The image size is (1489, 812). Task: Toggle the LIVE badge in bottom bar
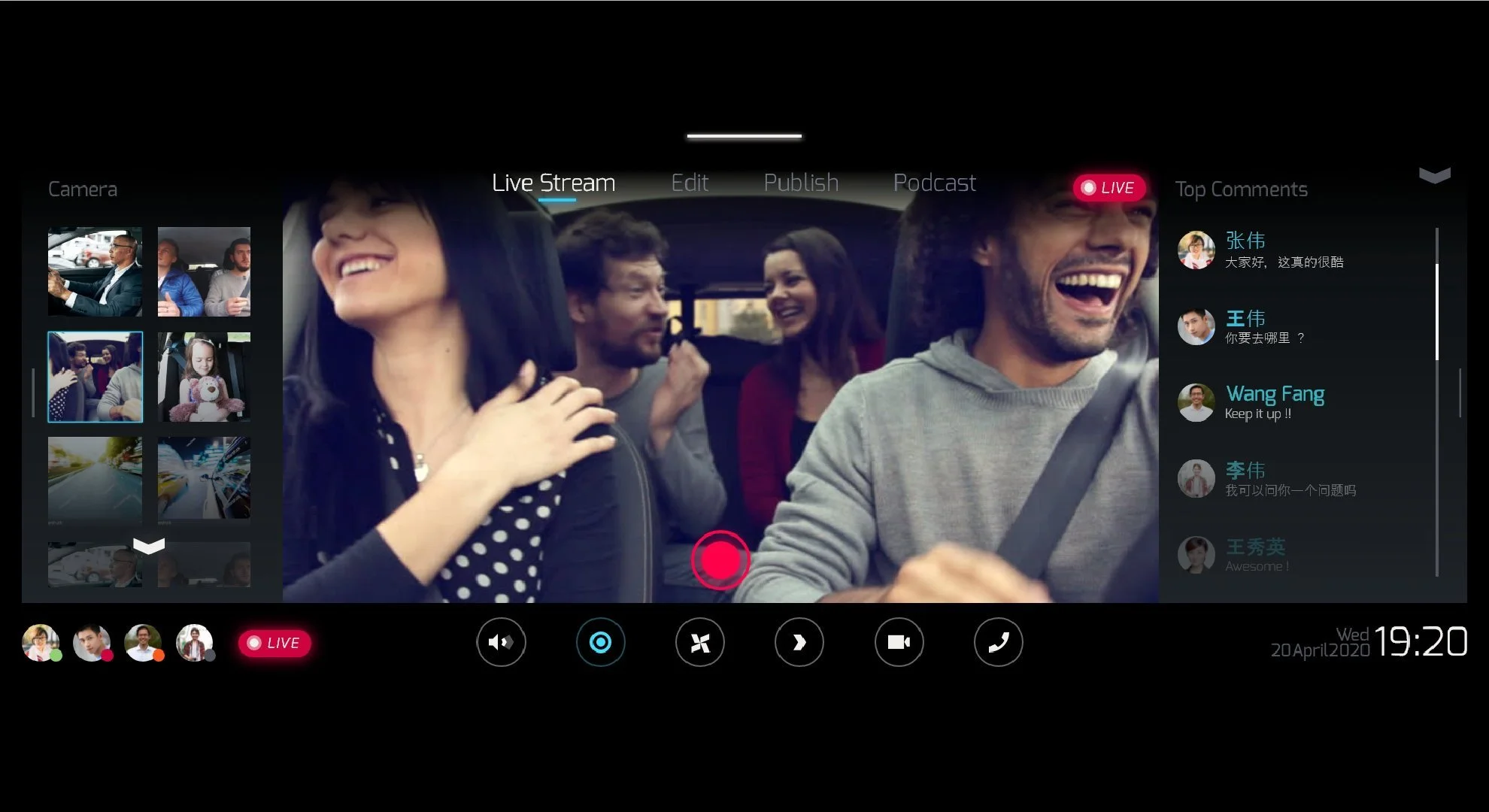point(274,643)
